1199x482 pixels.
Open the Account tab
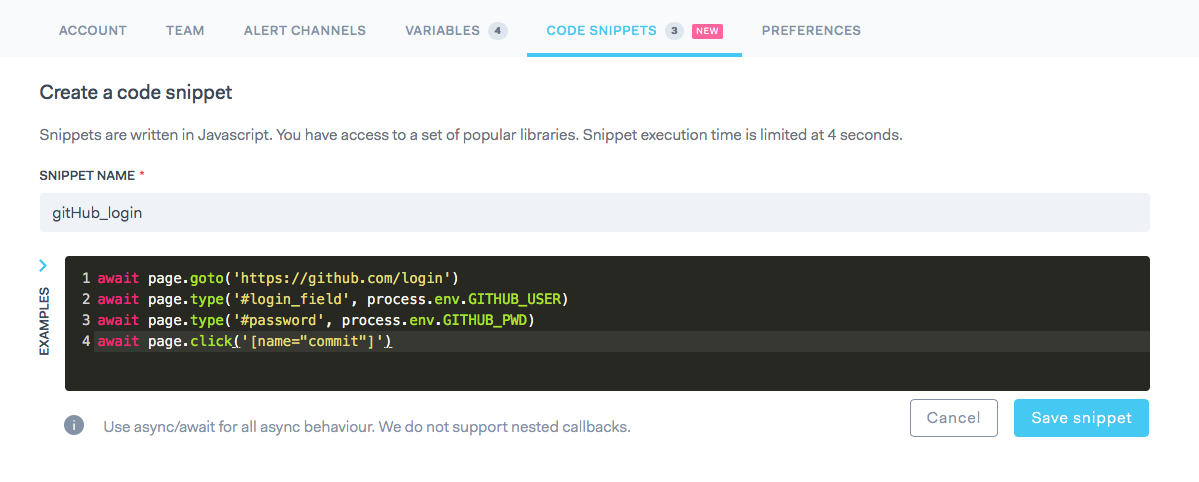[x=93, y=30]
